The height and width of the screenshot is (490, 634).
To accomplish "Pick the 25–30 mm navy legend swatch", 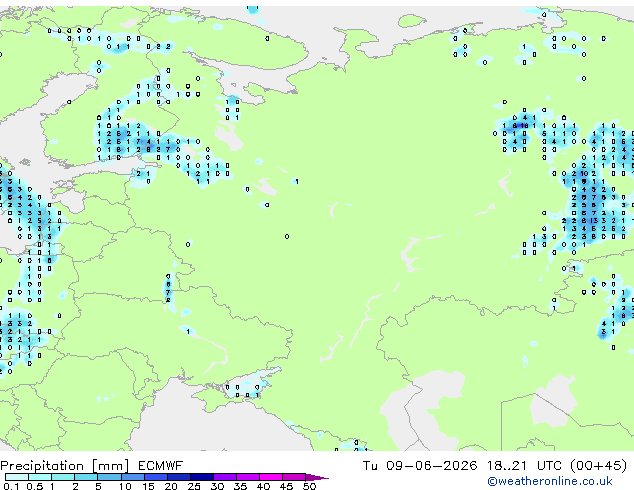I will pos(201,477).
